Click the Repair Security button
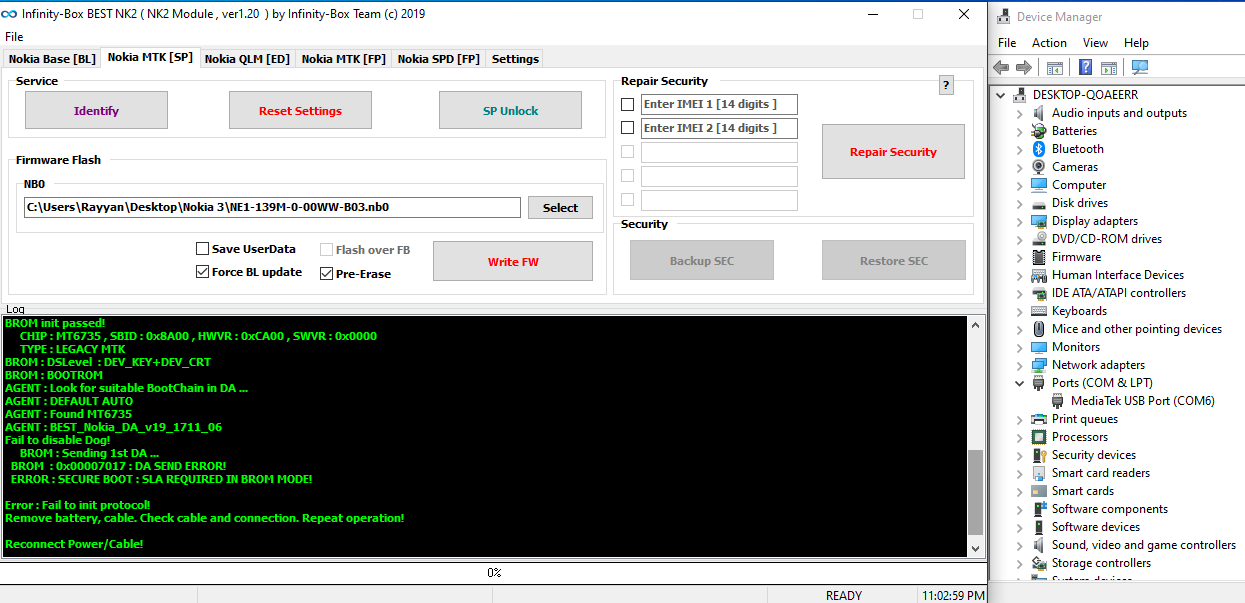 [x=893, y=152]
